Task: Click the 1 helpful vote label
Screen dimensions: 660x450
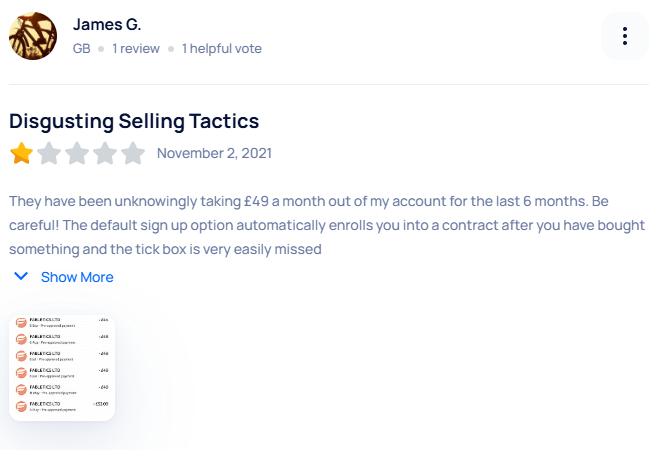Action: [222, 48]
